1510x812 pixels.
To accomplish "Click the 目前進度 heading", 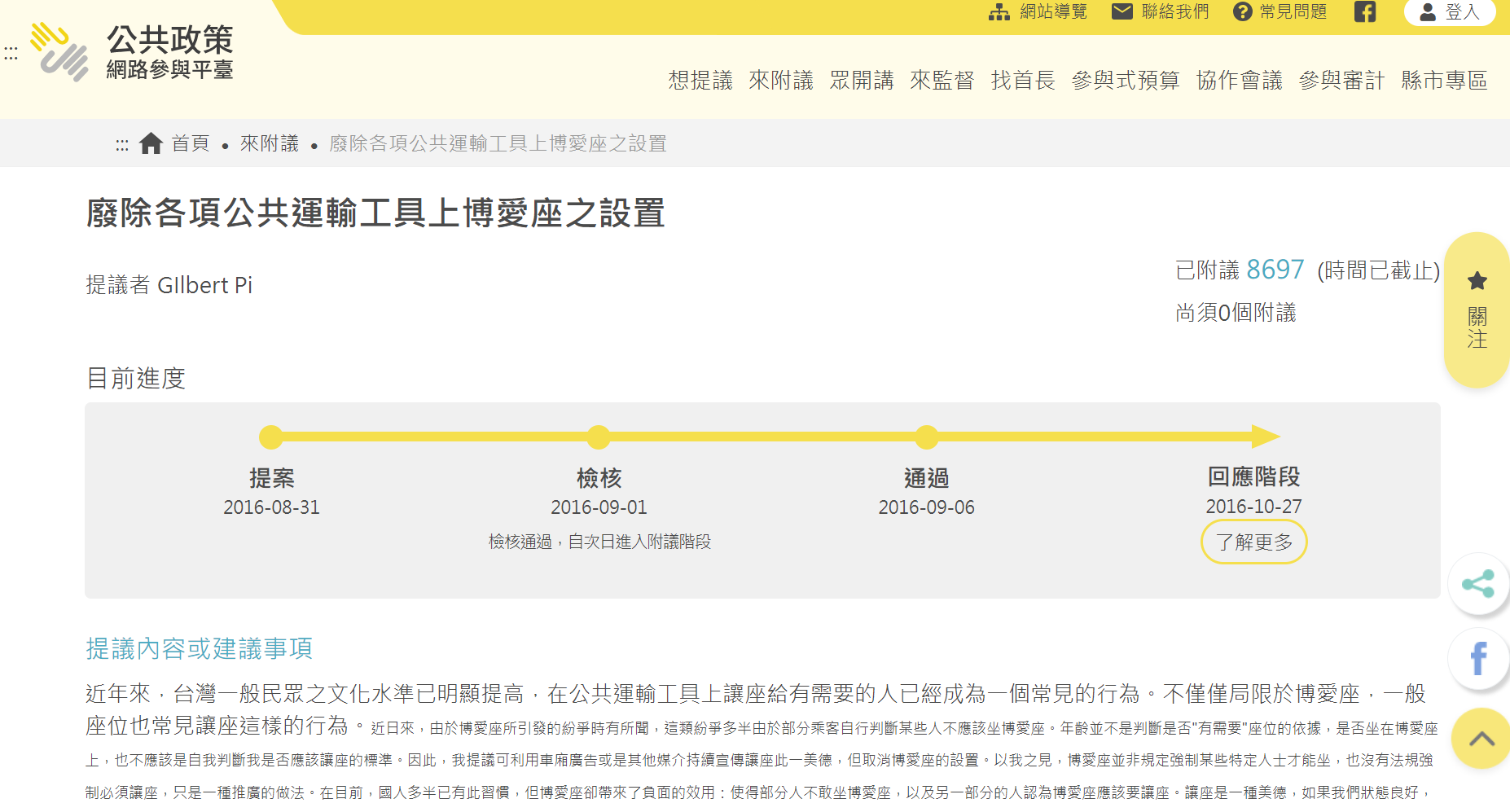I will coord(136,378).
